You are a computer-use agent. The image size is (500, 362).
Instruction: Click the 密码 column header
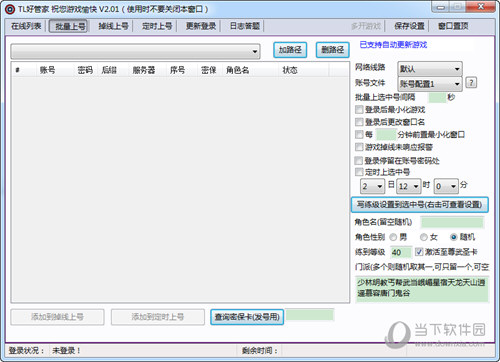[x=85, y=70]
